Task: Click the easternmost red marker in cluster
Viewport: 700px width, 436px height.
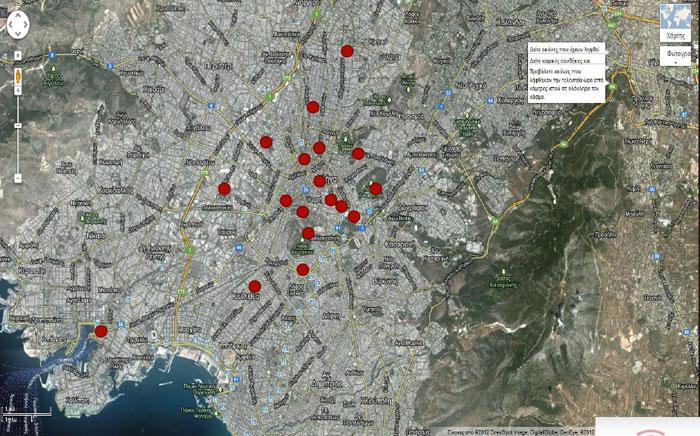Action: click(376, 188)
